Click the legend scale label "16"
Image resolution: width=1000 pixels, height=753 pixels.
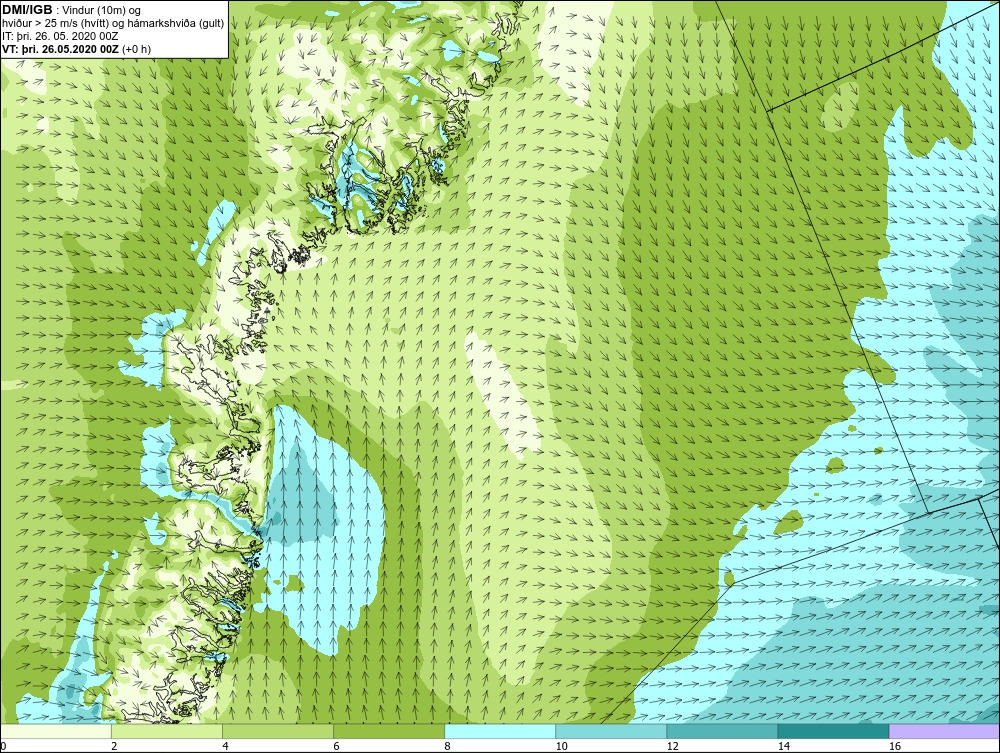894,746
